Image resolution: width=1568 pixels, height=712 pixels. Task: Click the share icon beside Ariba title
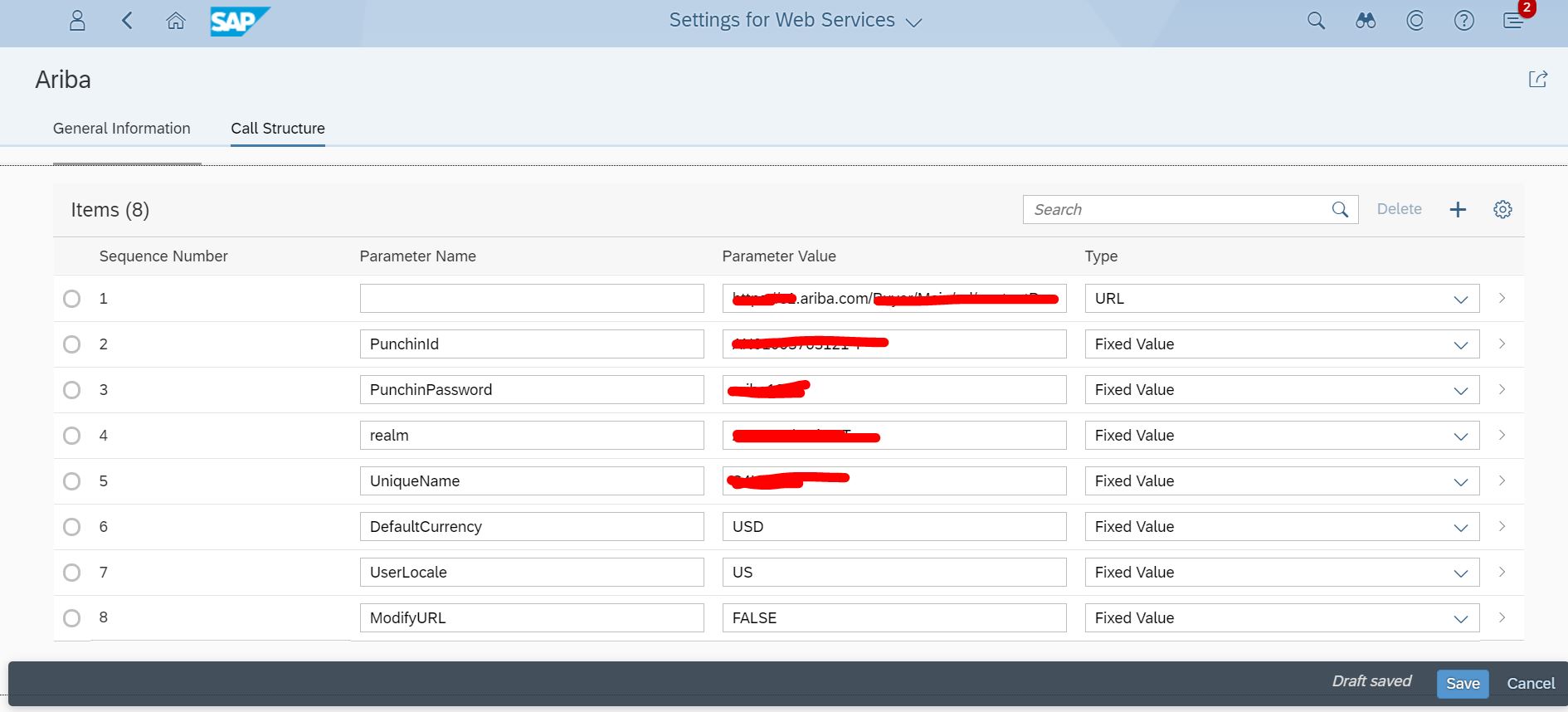[1537, 79]
